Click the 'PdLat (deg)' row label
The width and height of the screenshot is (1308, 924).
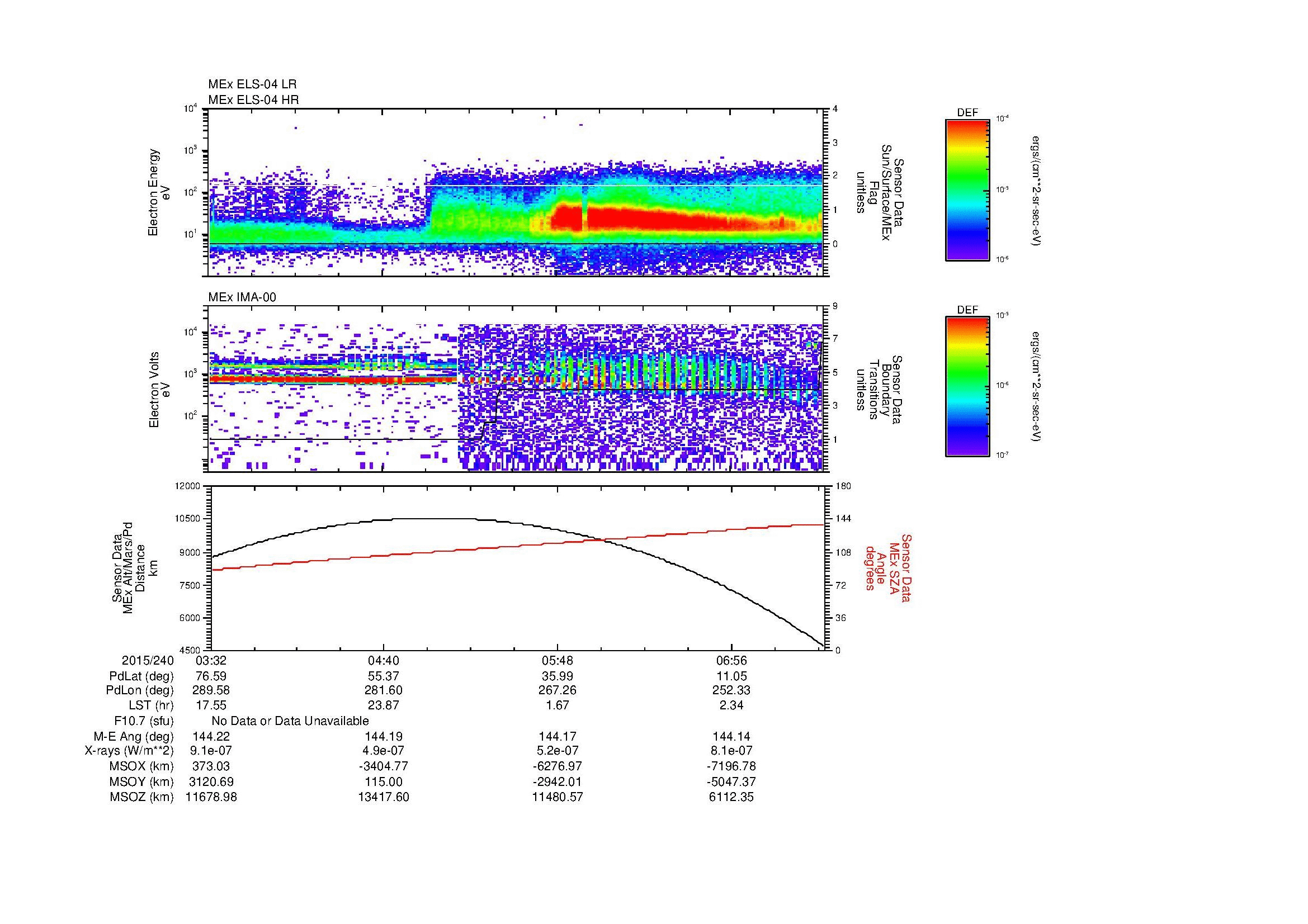point(141,676)
